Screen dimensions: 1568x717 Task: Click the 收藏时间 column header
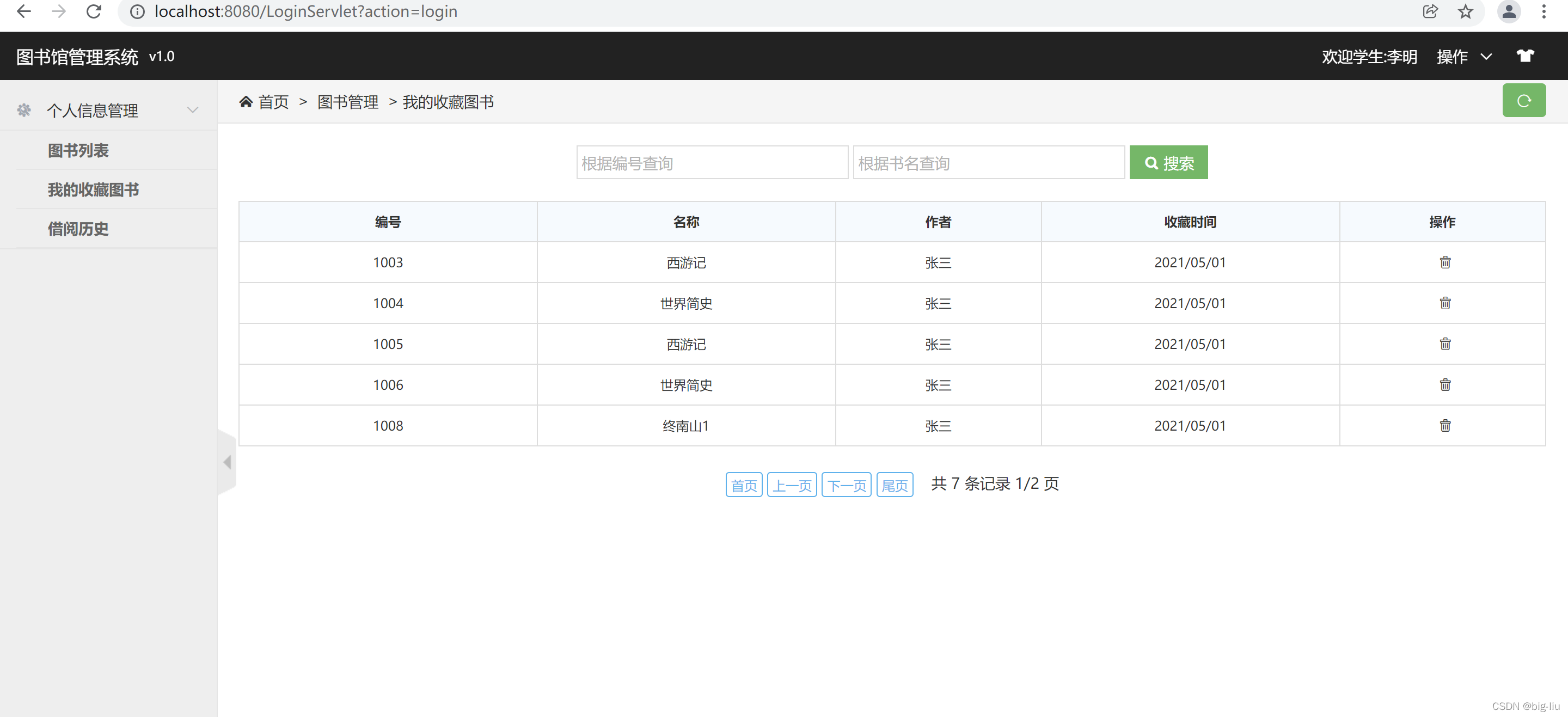[x=1190, y=222]
